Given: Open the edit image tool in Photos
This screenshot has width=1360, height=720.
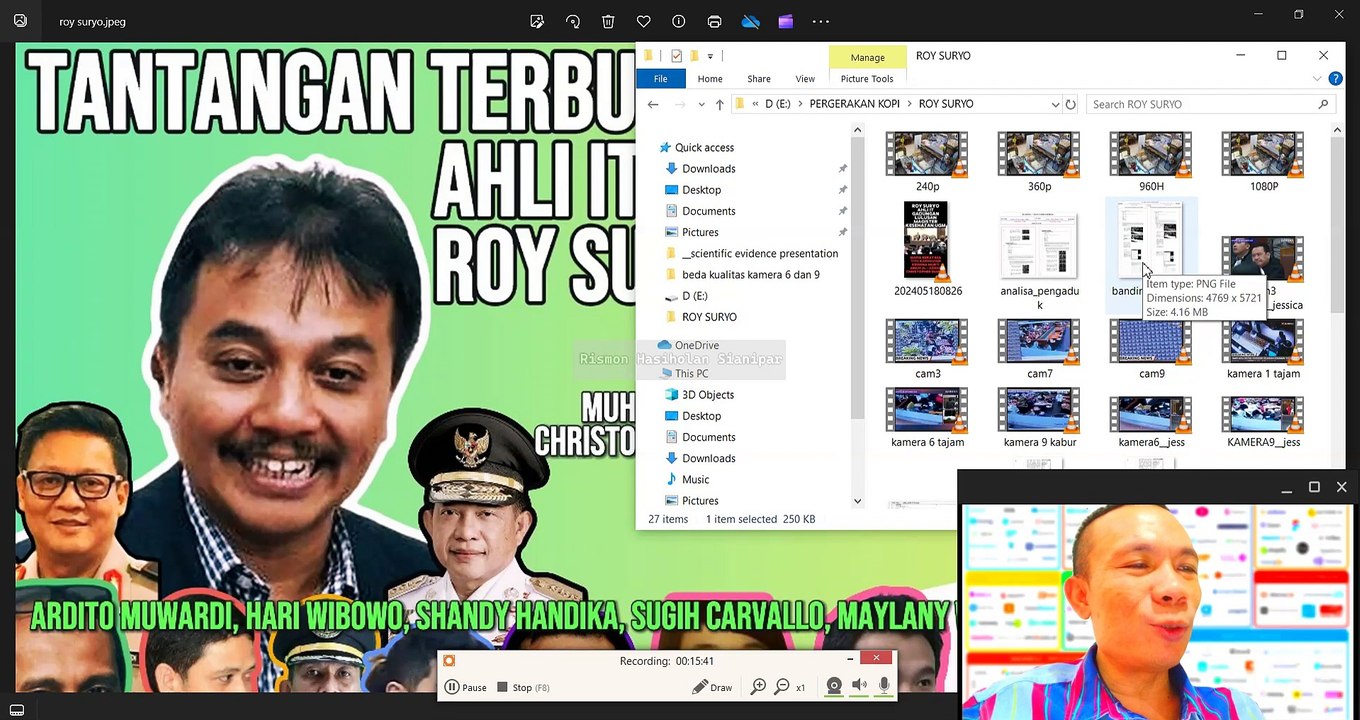Looking at the screenshot, I should point(537,21).
